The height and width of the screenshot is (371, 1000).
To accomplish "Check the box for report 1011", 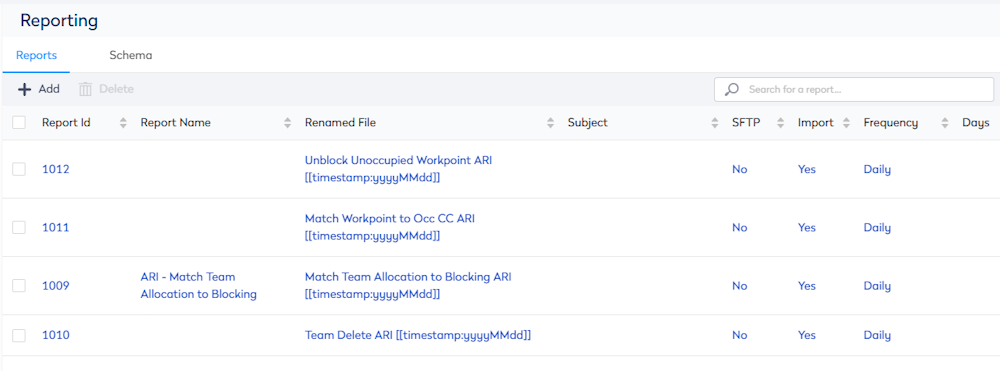I will coord(19,228).
